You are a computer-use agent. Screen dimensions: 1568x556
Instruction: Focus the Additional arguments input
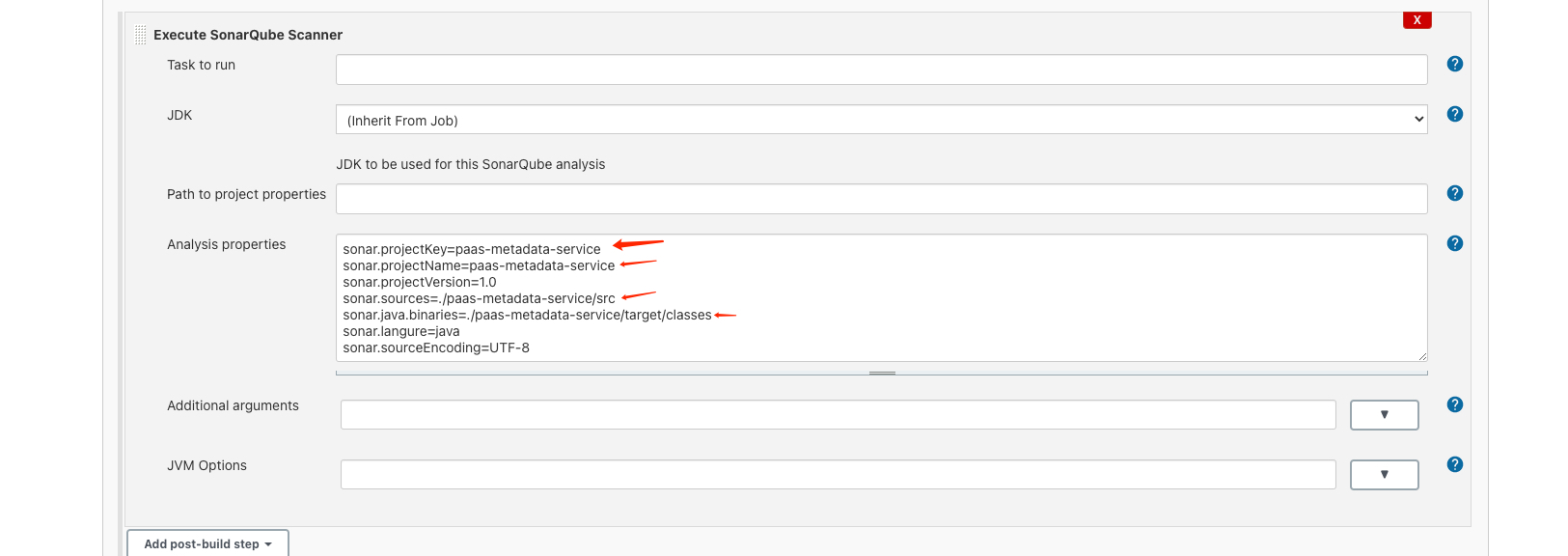[x=838, y=415]
